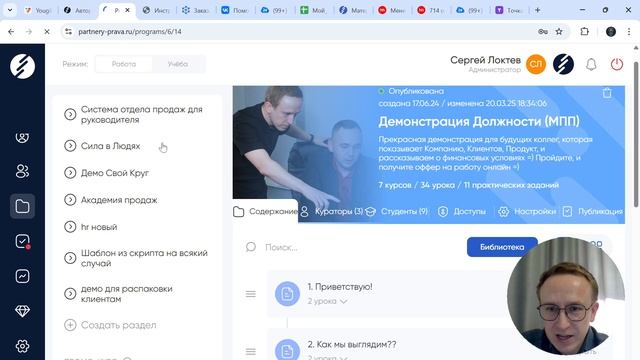The width and height of the screenshot is (640, 360).
Task: Click the search magnifier icon
Action: pyautogui.click(x=251, y=247)
